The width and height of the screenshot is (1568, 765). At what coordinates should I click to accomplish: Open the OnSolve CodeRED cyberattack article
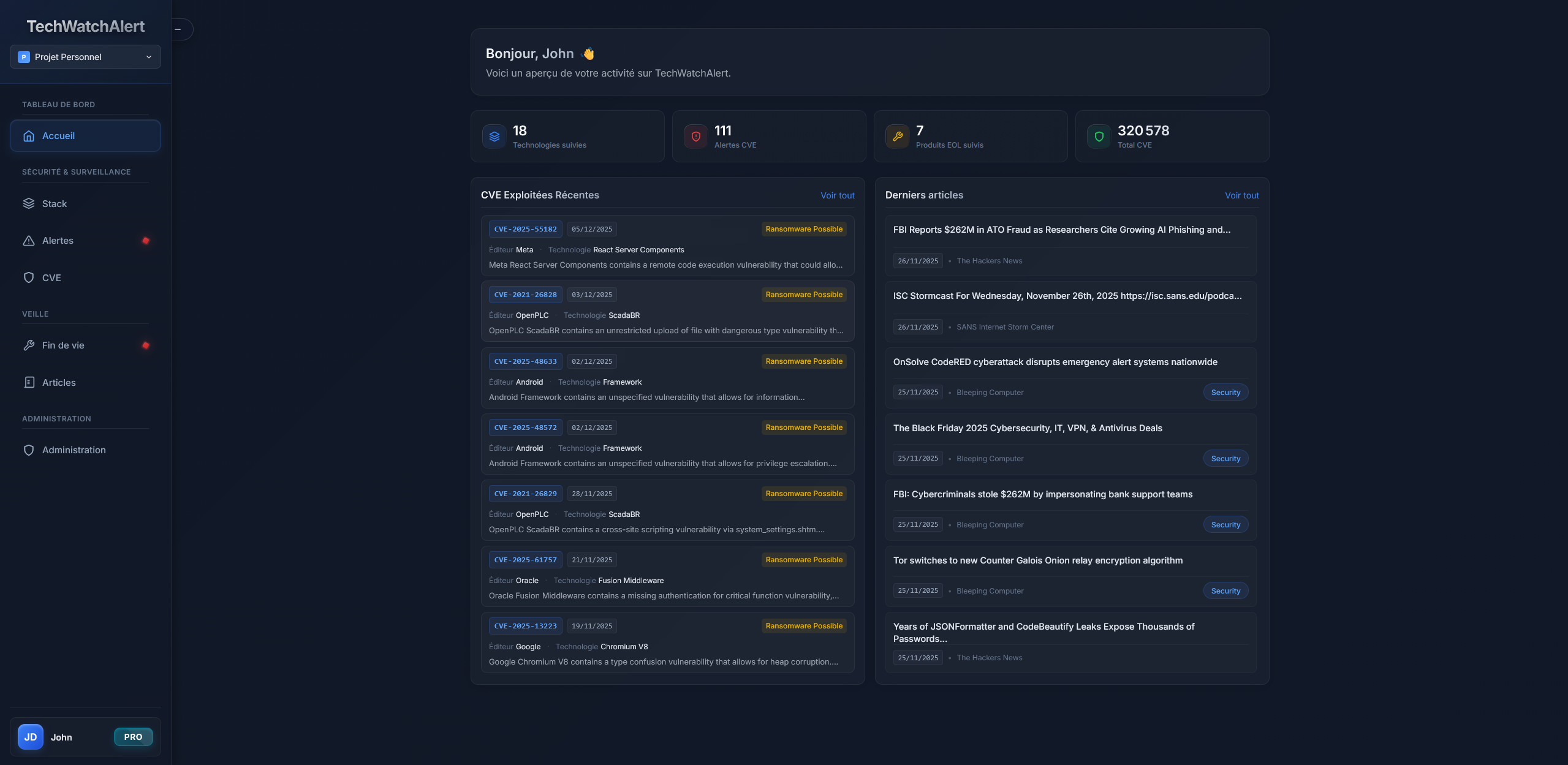[1055, 362]
